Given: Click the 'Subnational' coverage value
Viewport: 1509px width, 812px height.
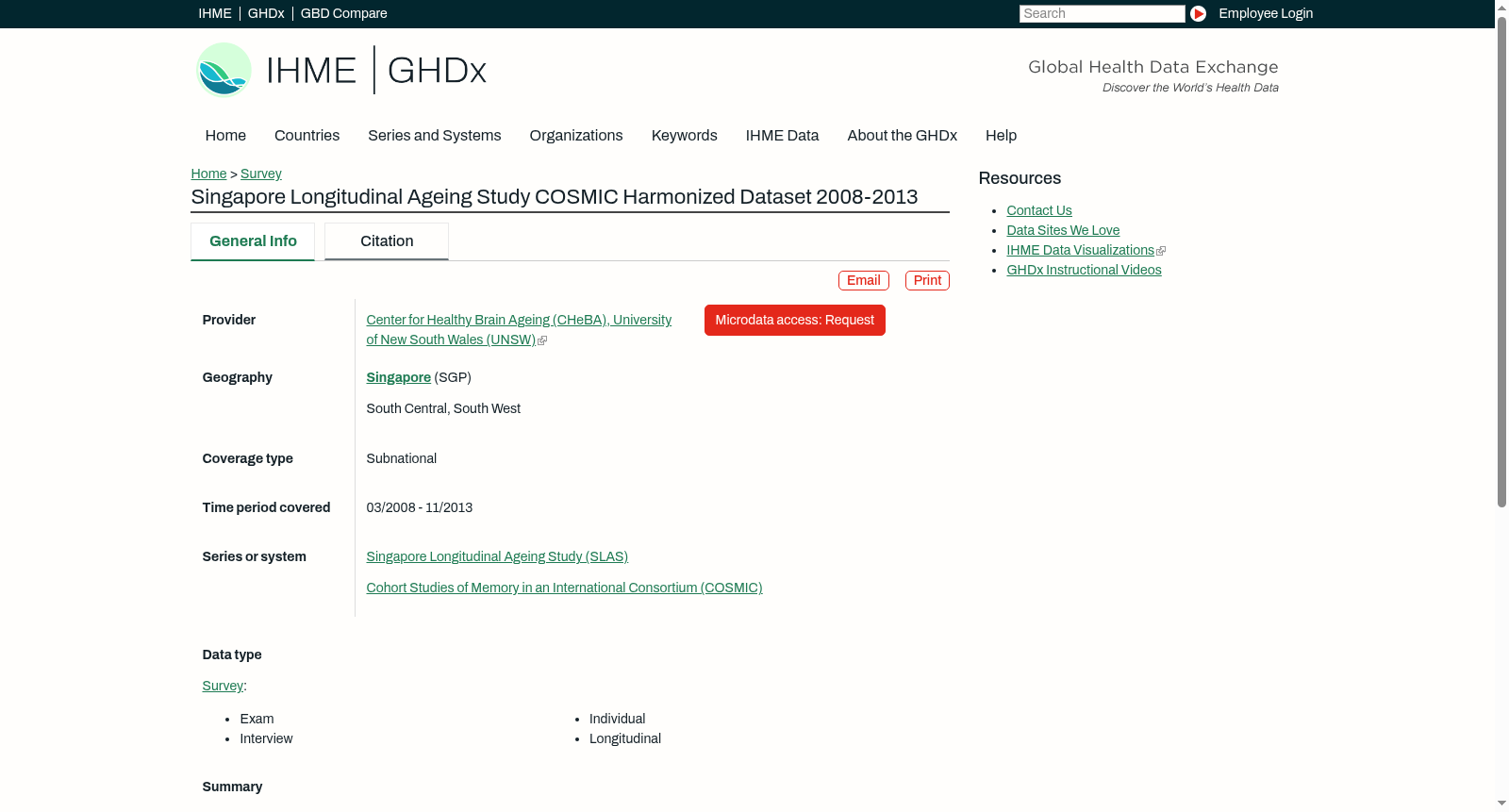Looking at the screenshot, I should pyautogui.click(x=402, y=458).
